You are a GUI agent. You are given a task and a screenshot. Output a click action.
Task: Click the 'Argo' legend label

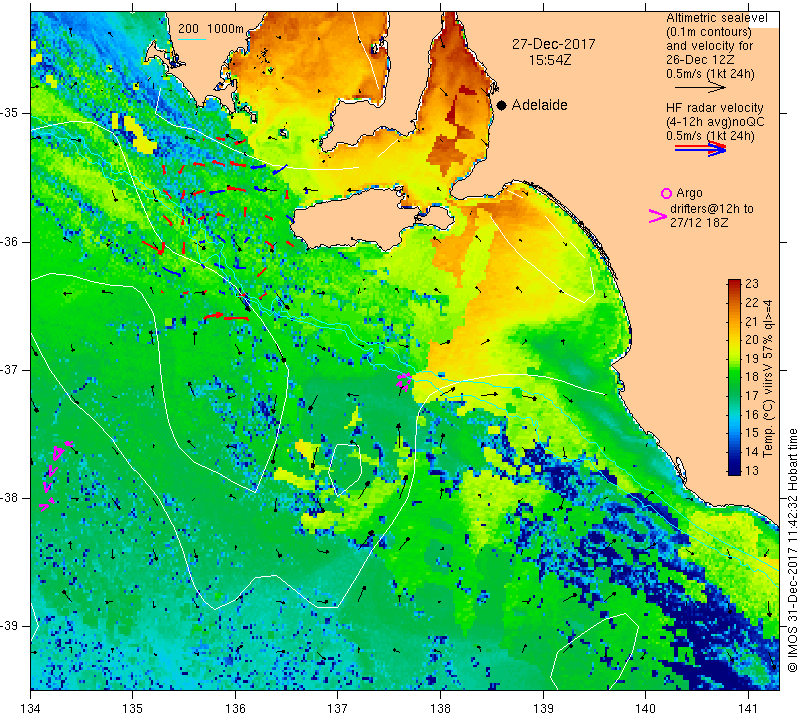(689, 193)
